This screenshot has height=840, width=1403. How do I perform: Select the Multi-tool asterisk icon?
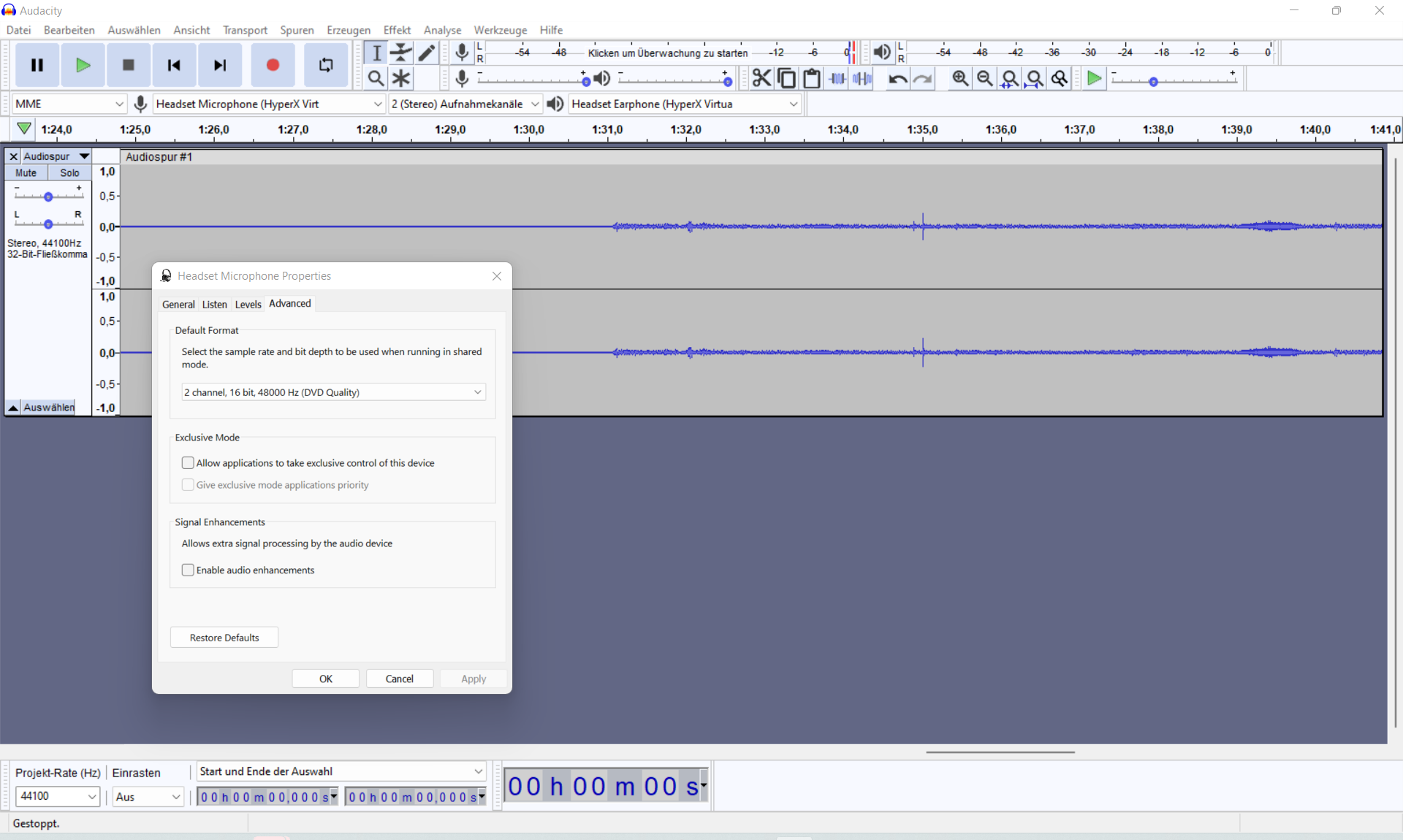(x=401, y=78)
